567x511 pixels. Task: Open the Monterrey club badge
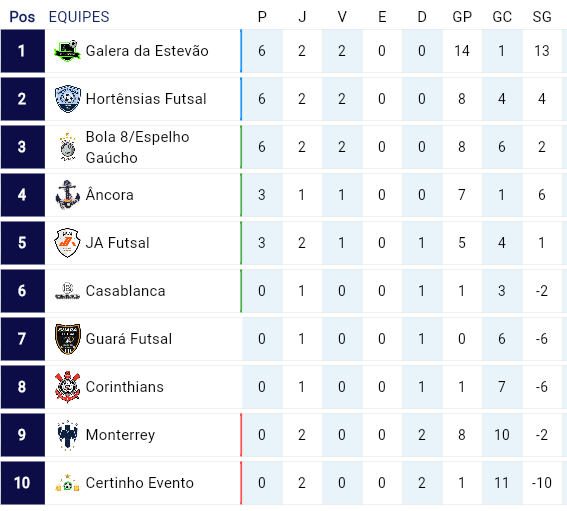coord(68,435)
